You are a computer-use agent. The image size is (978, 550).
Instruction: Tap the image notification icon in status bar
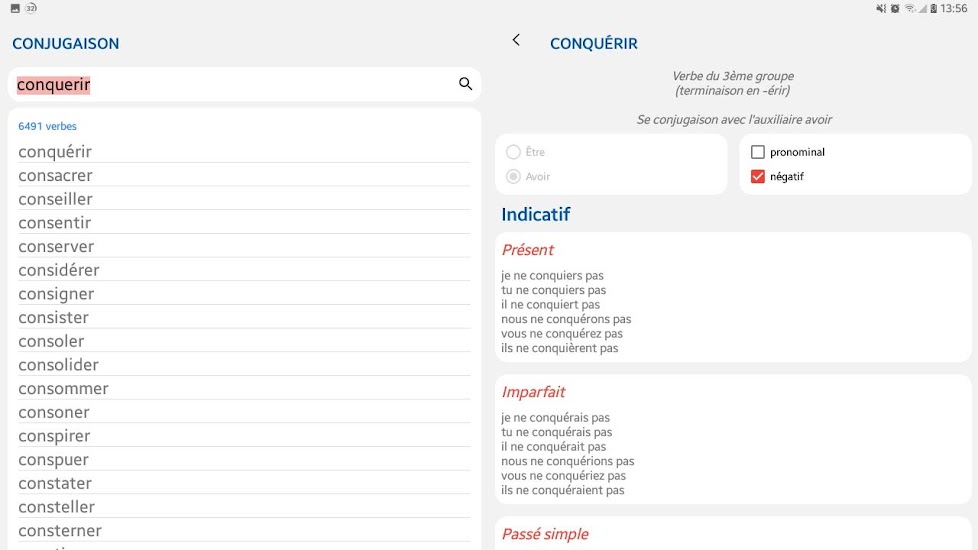click(15, 8)
